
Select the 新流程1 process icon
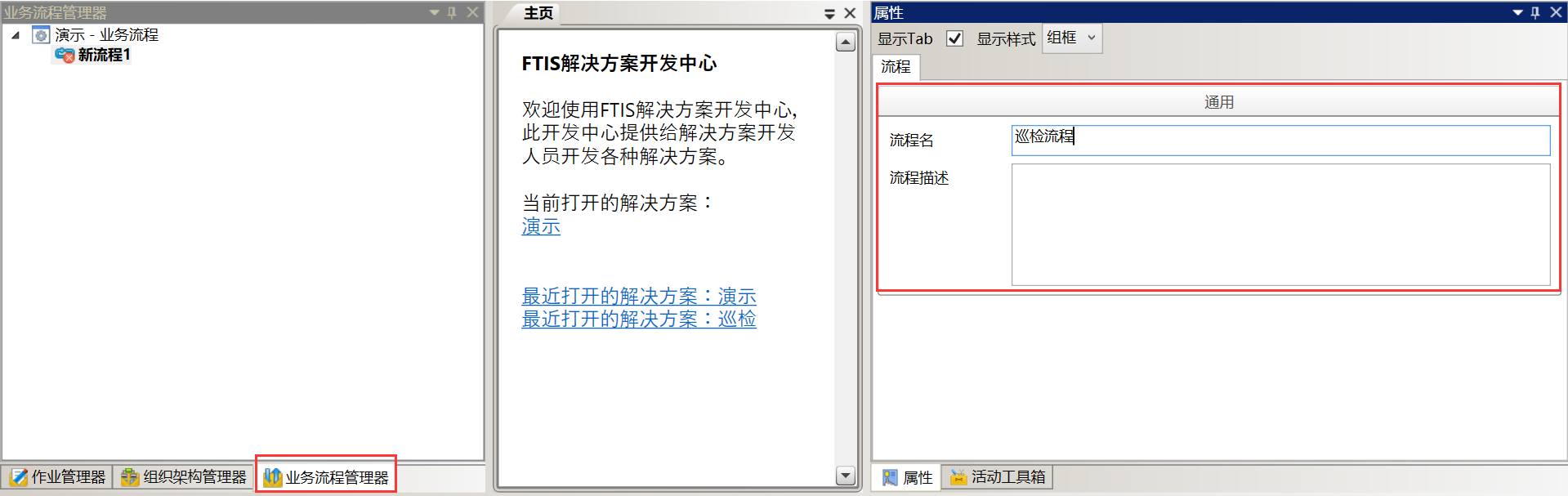[65, 55]
